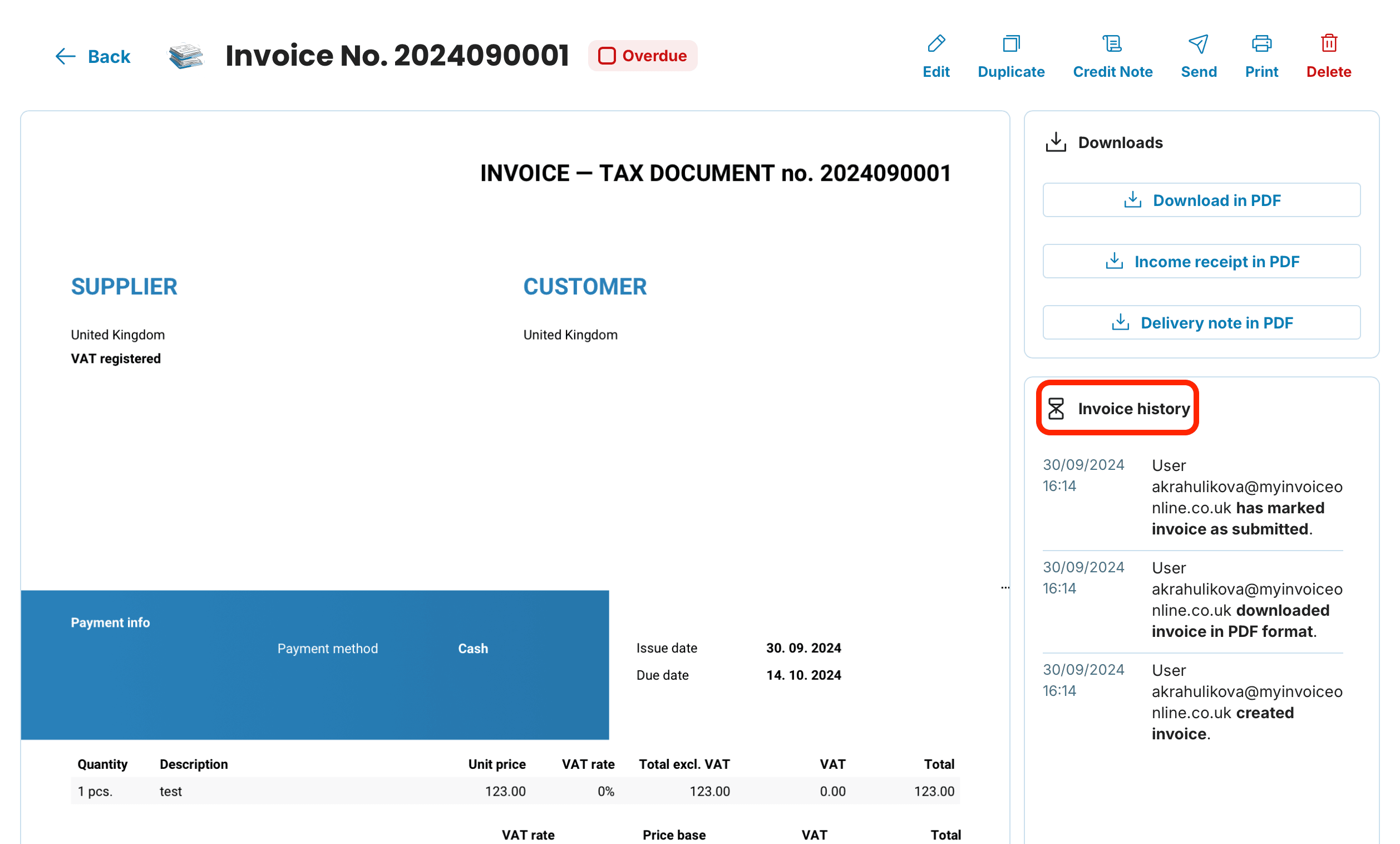Click the 'INVOICE — TAX DOCUMENT no. 2024090001' title
This screenshot has width=1400, height=844.
[716, 173]
